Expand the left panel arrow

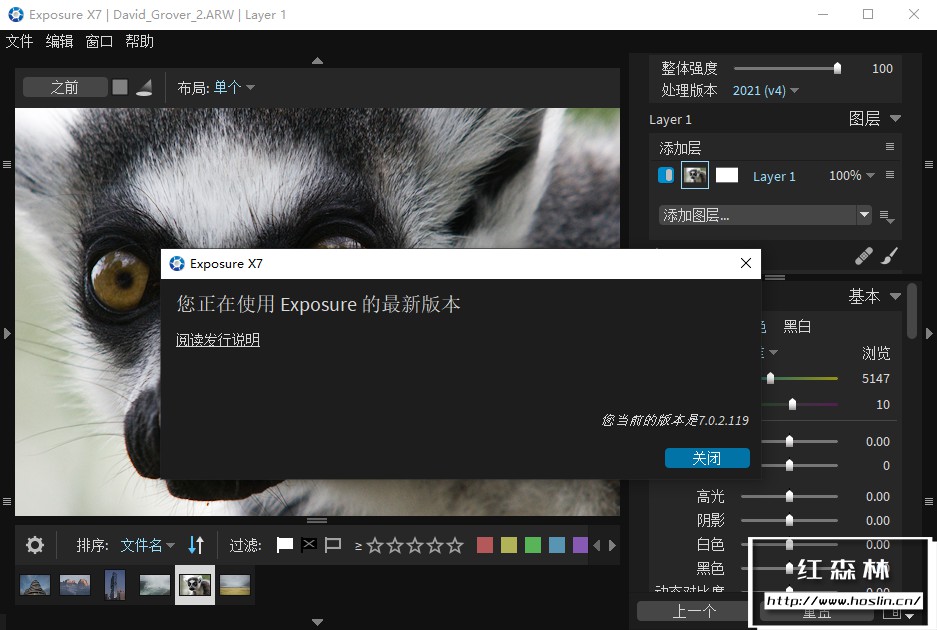pyautogui.click(x=7, y=333)
